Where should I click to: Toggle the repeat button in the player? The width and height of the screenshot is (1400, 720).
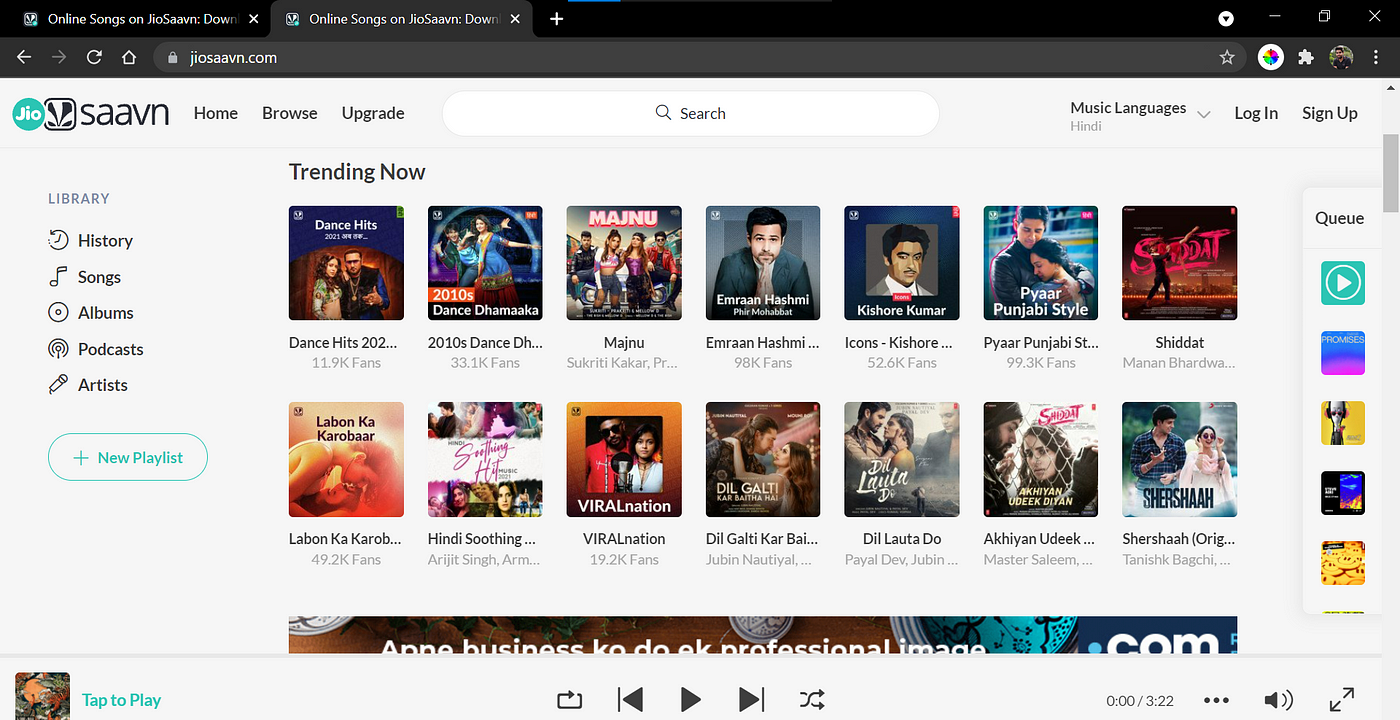coord(569,699)
